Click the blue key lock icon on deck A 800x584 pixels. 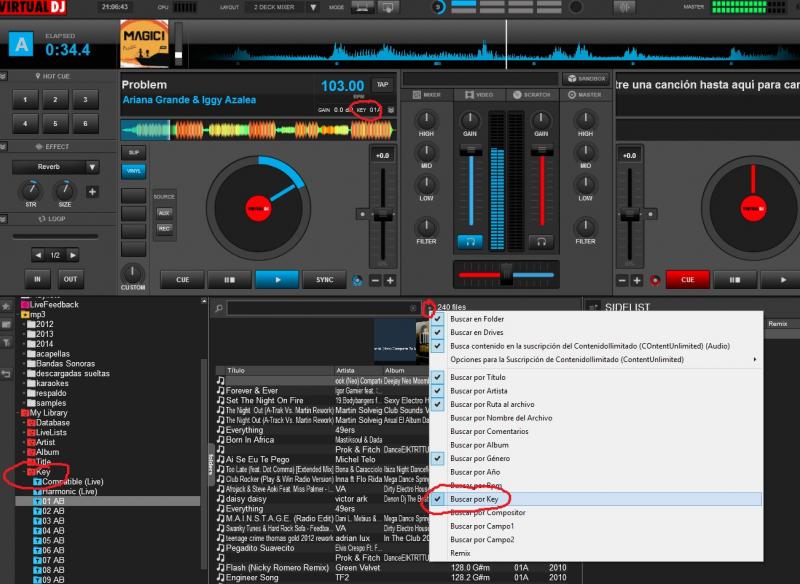[x=358, y=280]
